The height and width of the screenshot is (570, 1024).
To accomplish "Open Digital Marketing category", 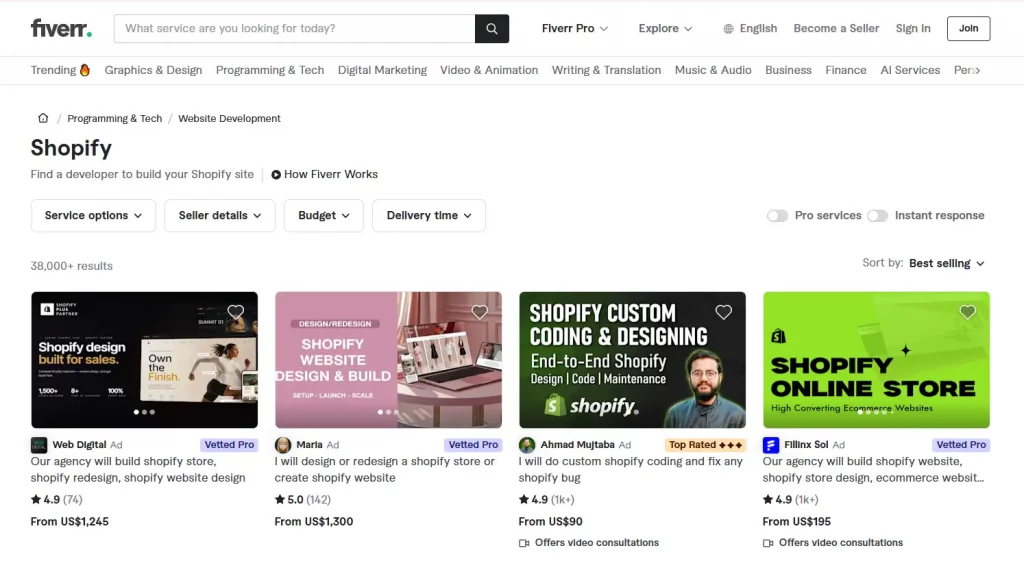I will click(x=382, y=70).
